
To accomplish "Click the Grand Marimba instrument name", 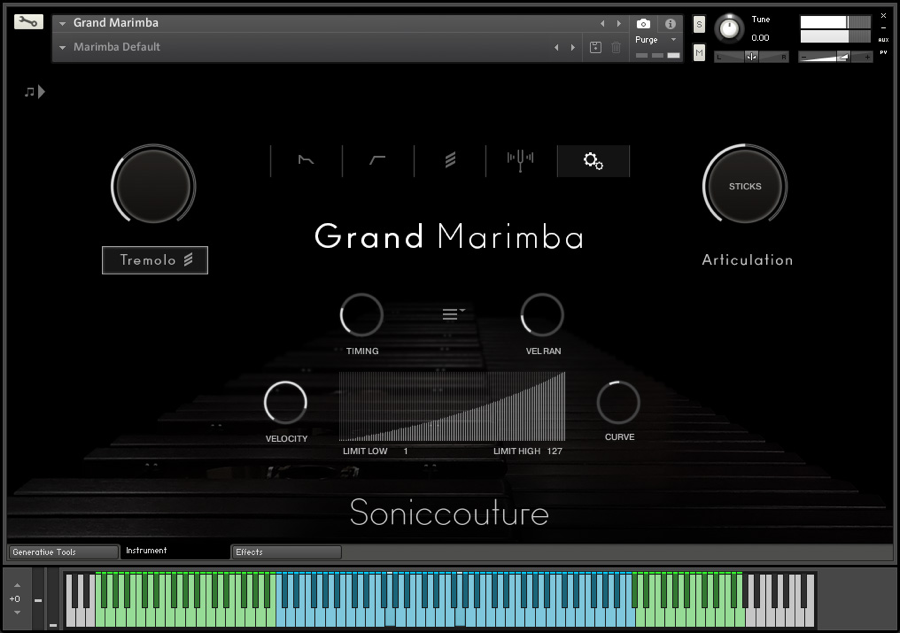I will (116, 23).
